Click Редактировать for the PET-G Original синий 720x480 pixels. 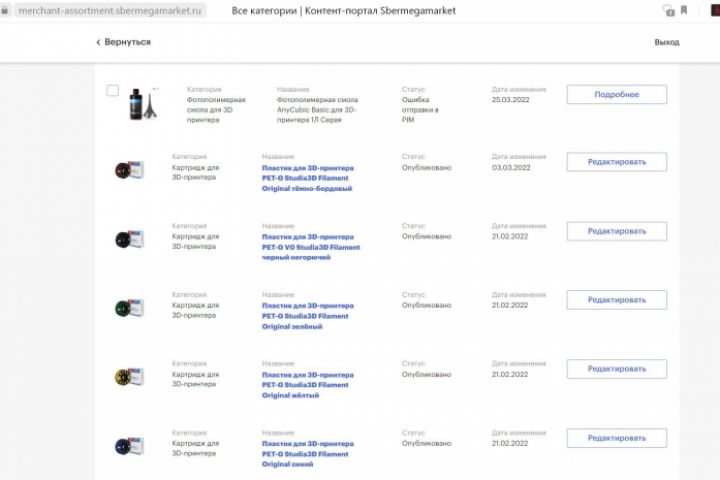click(617, 438)
